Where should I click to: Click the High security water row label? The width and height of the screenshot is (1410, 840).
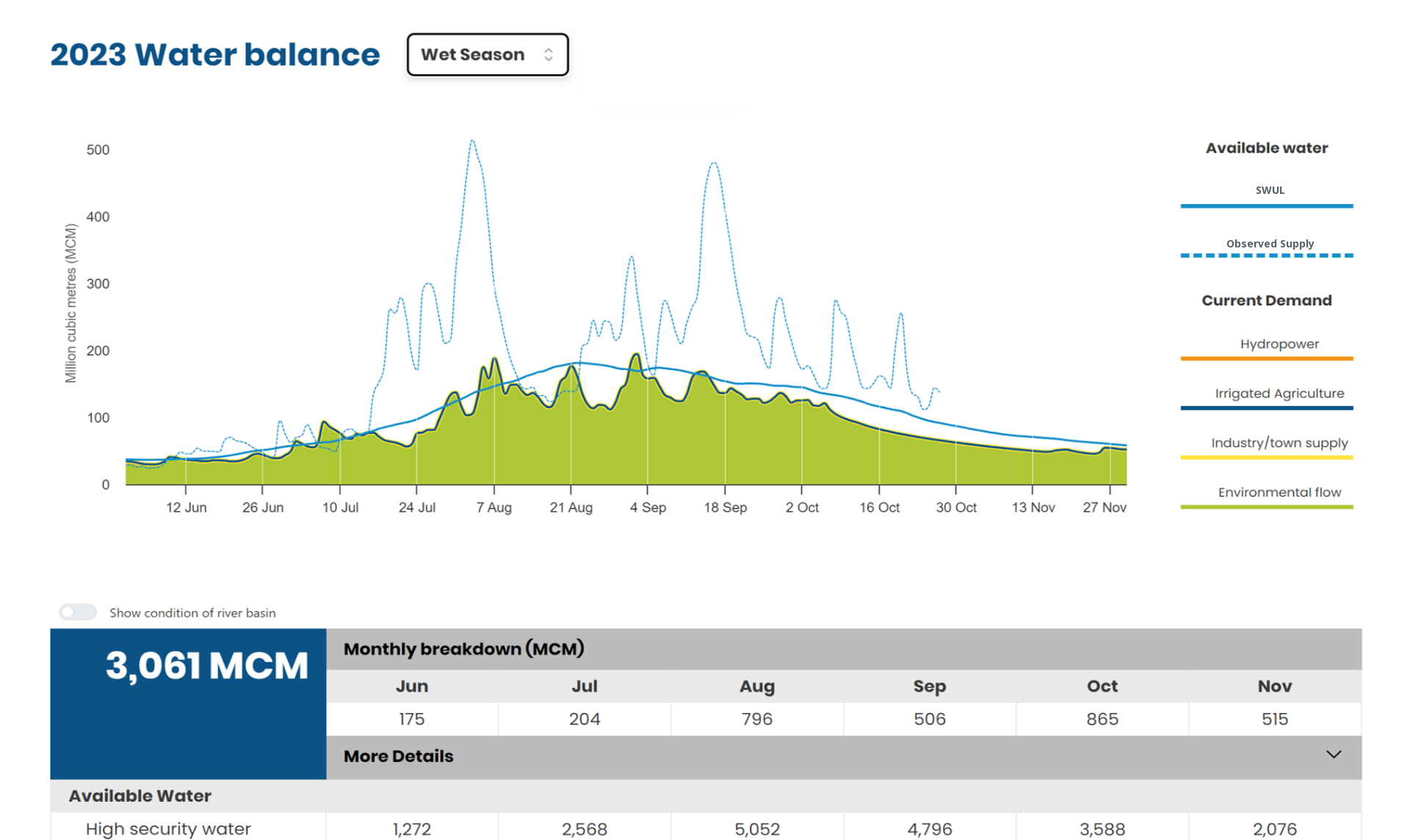[x=168, y=829]
